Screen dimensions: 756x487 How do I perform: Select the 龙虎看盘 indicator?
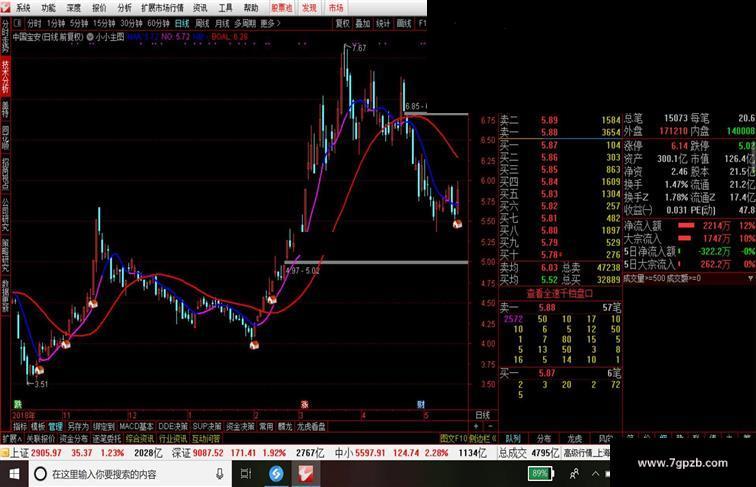pyautogui.click(x=311, y=427)
